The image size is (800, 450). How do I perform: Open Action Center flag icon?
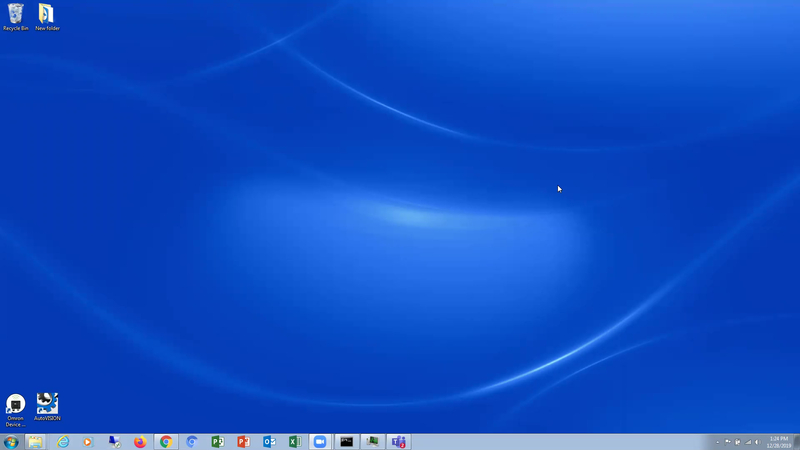pyautogui.click(x=728, y=442)
